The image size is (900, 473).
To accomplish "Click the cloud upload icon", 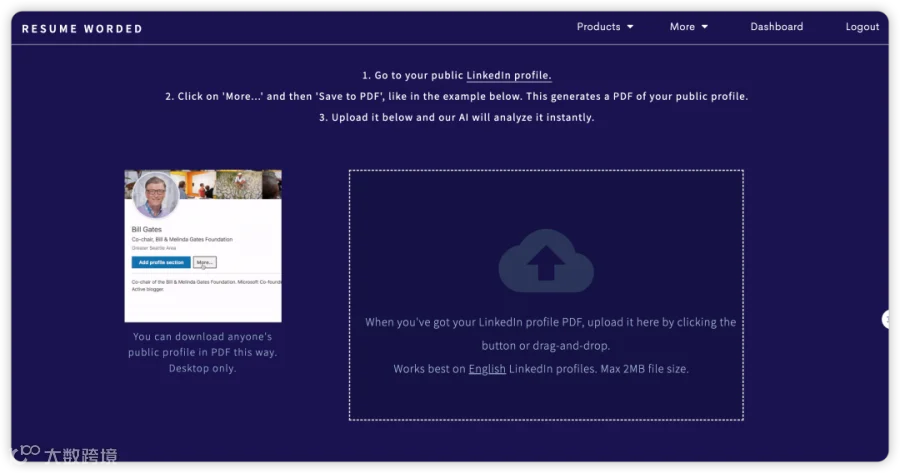I will click(546, 261).
